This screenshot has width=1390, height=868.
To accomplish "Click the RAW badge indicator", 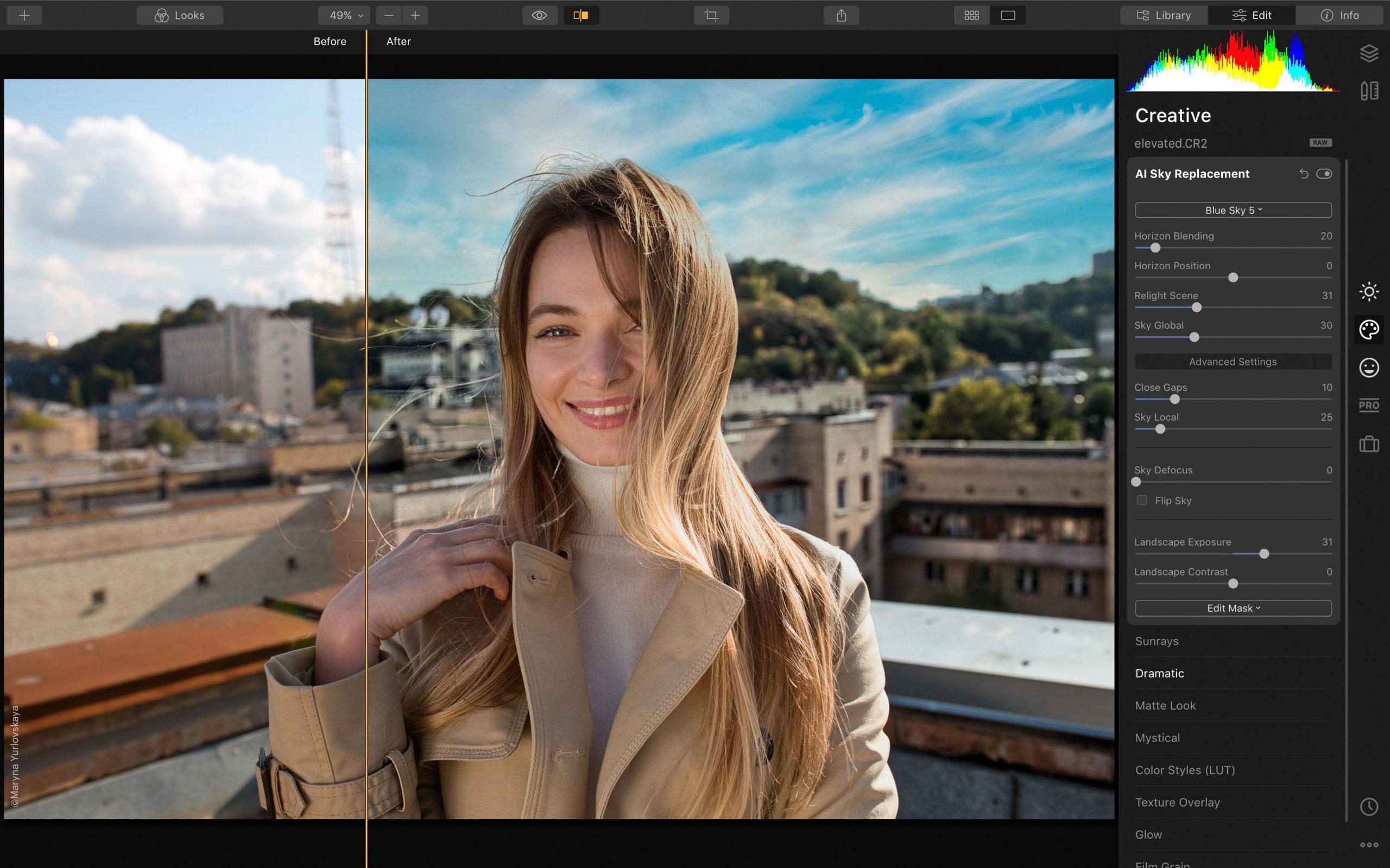I will [x=1320, y=143].
